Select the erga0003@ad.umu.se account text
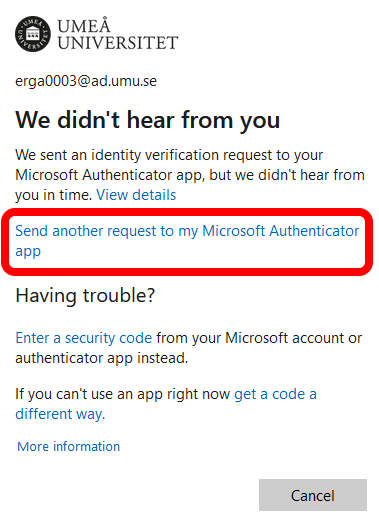This screenshot has height=524, width=379. coord(86,81)
